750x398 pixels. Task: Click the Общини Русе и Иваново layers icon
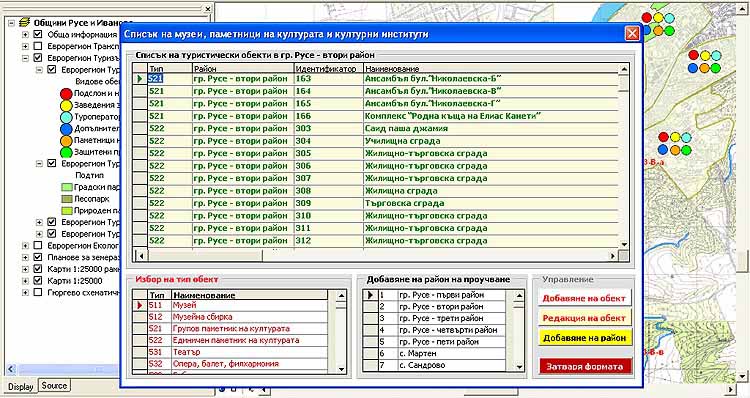click(x=25, y=23)
